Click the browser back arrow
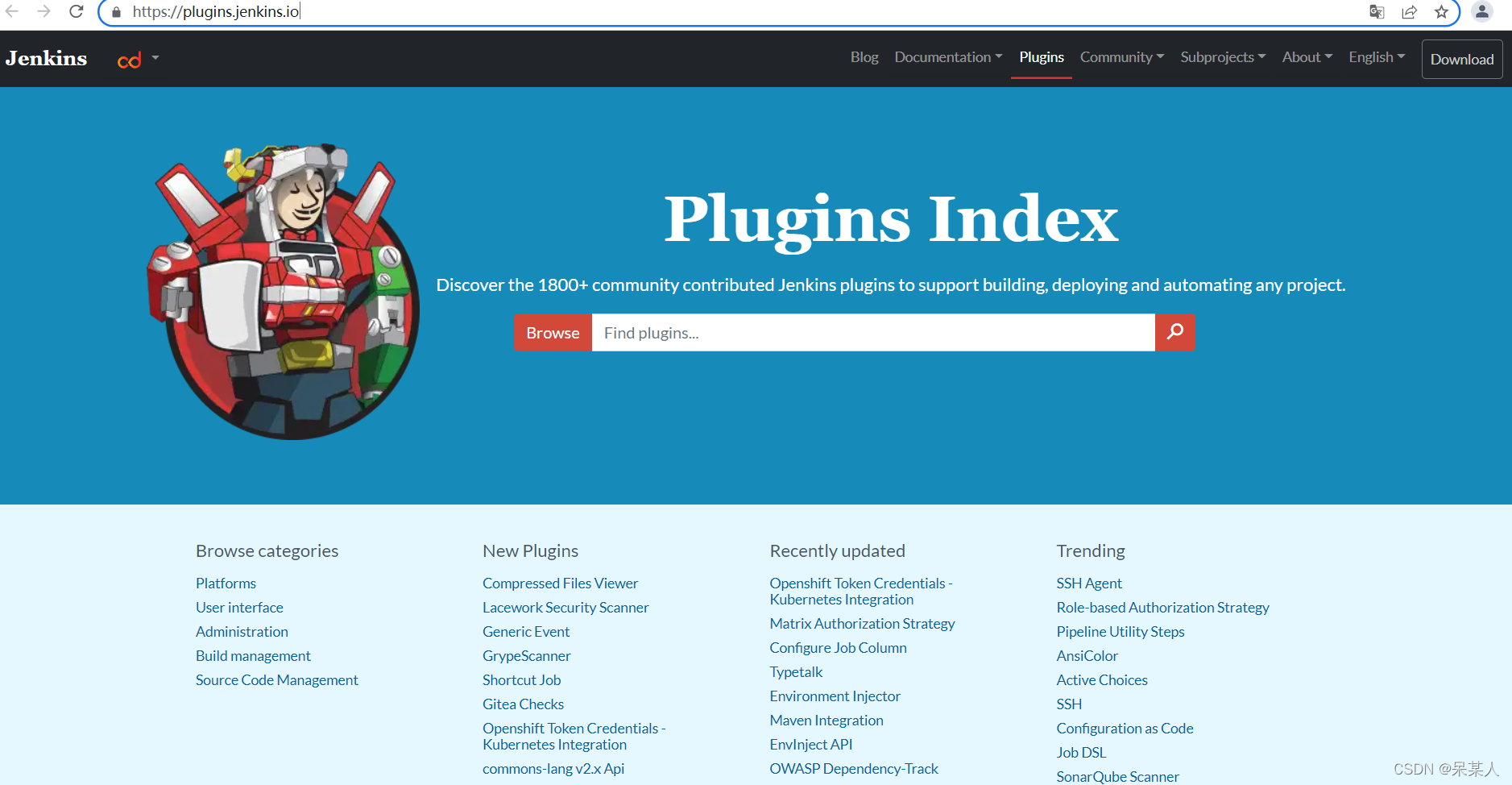 pos(12,11)
